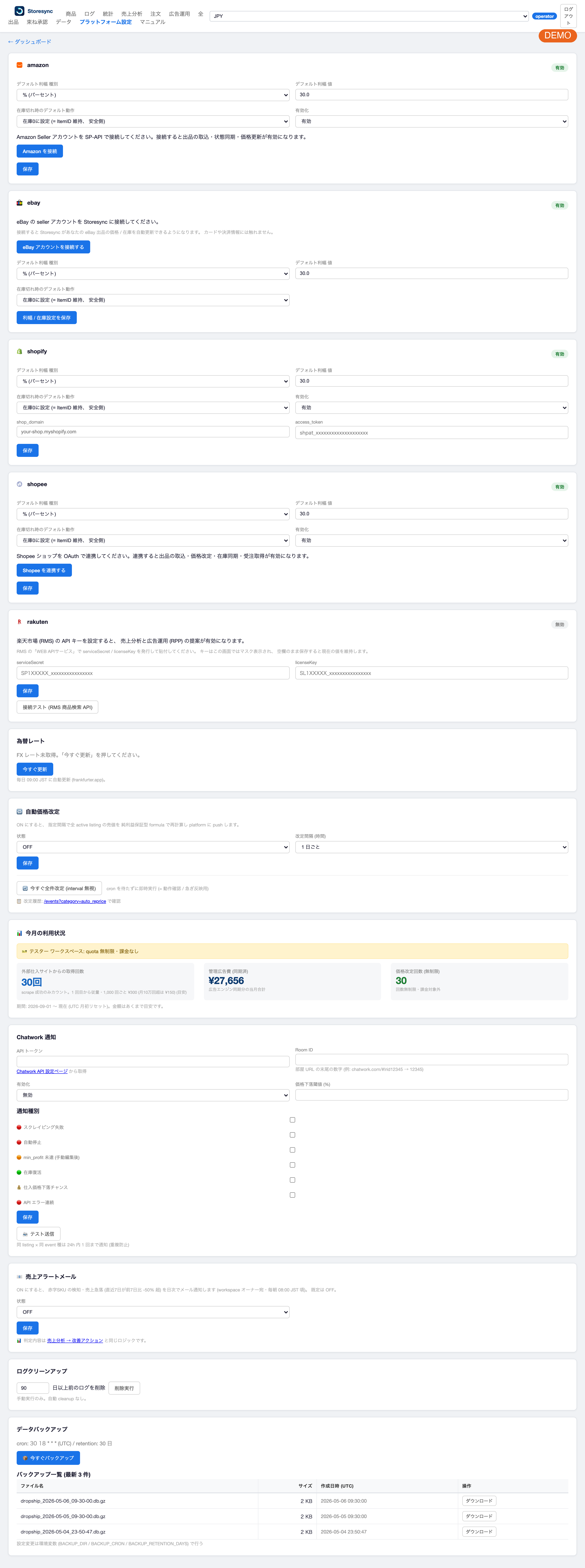Expand shopify 在庫切れ時のデフォルト動作 dropdown
Screen dimensions: 585x1568
pyautogui.click(x=153, y=408)
